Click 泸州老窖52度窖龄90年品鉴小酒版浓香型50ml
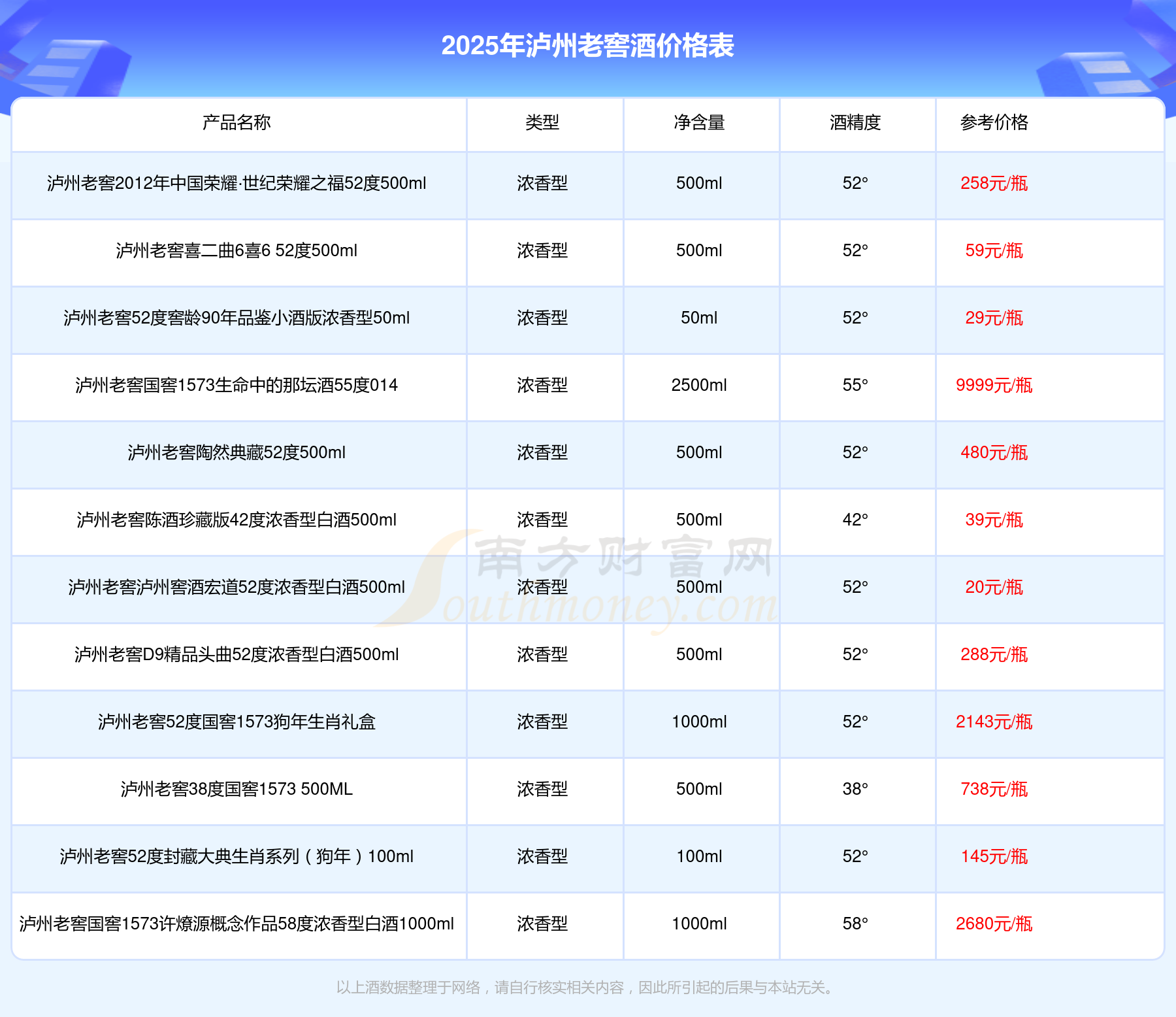This screenshot has height=1017, width=1176. pos(237,318)
